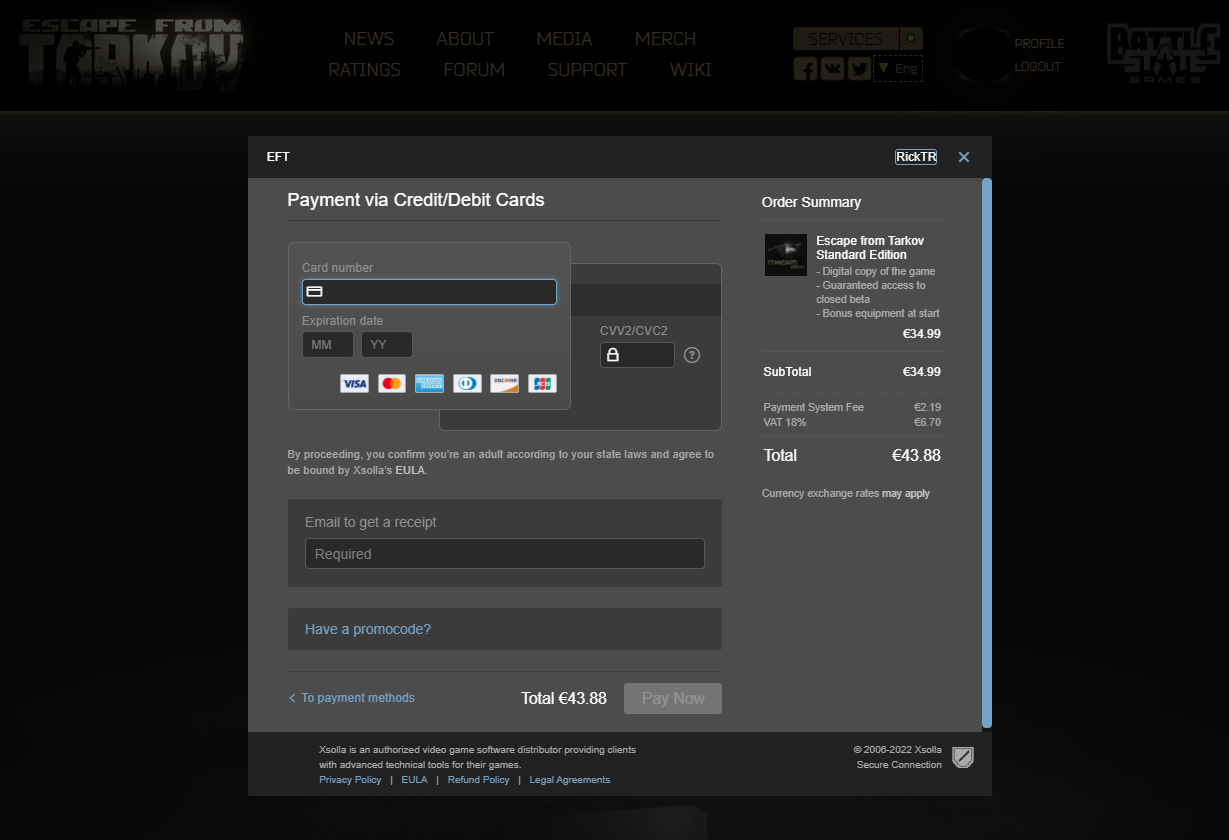Click the email receipt input field
1229x840 pixels.
(504, 554)
